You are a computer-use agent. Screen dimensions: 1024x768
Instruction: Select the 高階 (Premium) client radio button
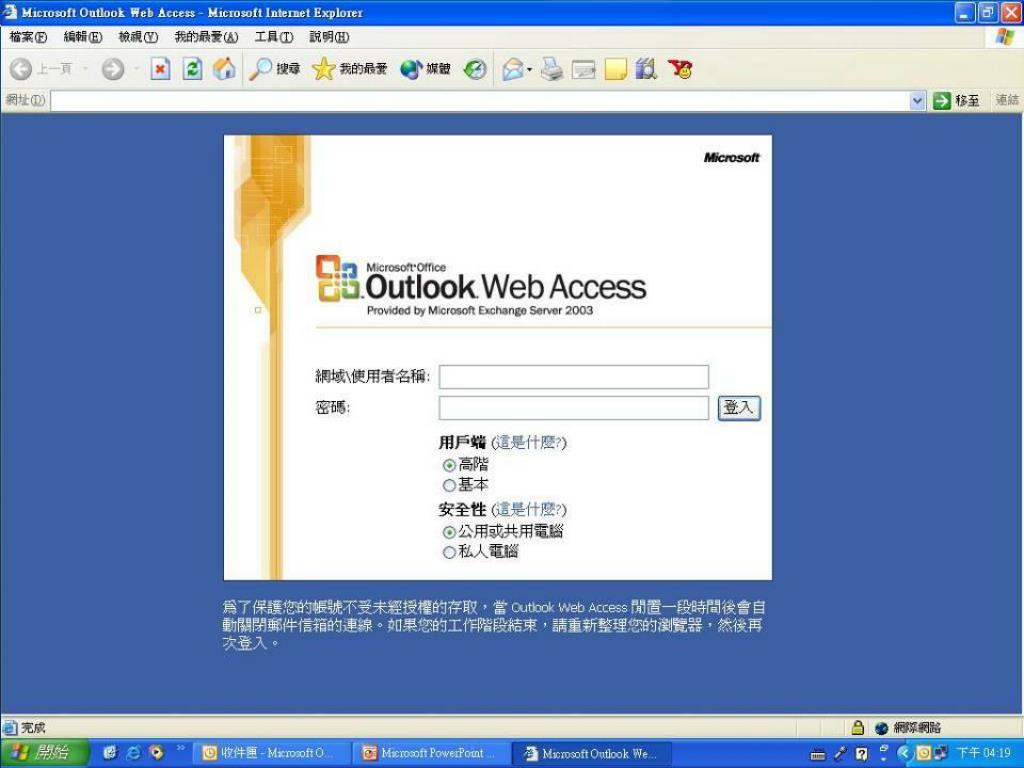click(x=449, y=465)
